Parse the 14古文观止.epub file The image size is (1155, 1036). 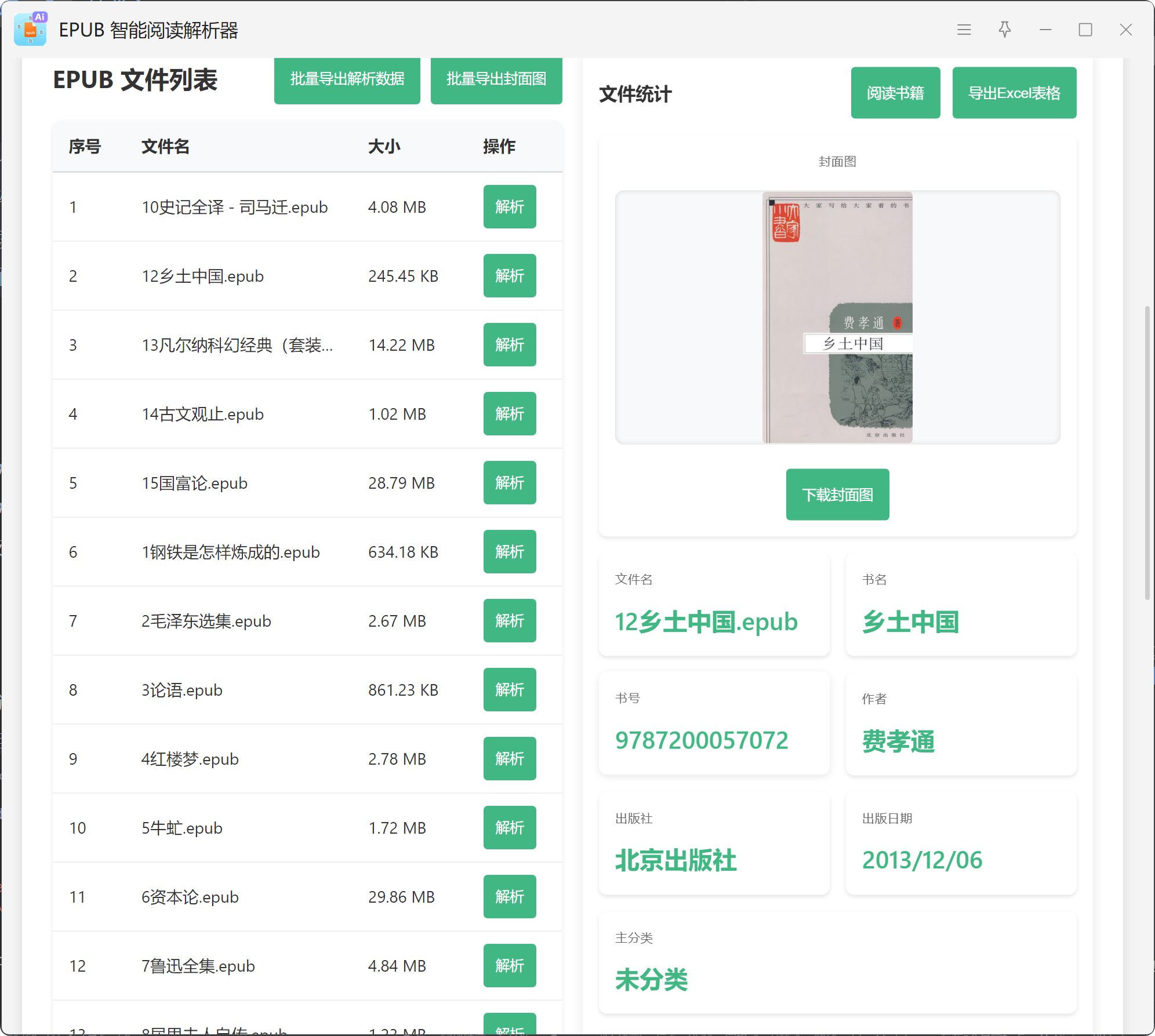point(510,414)
